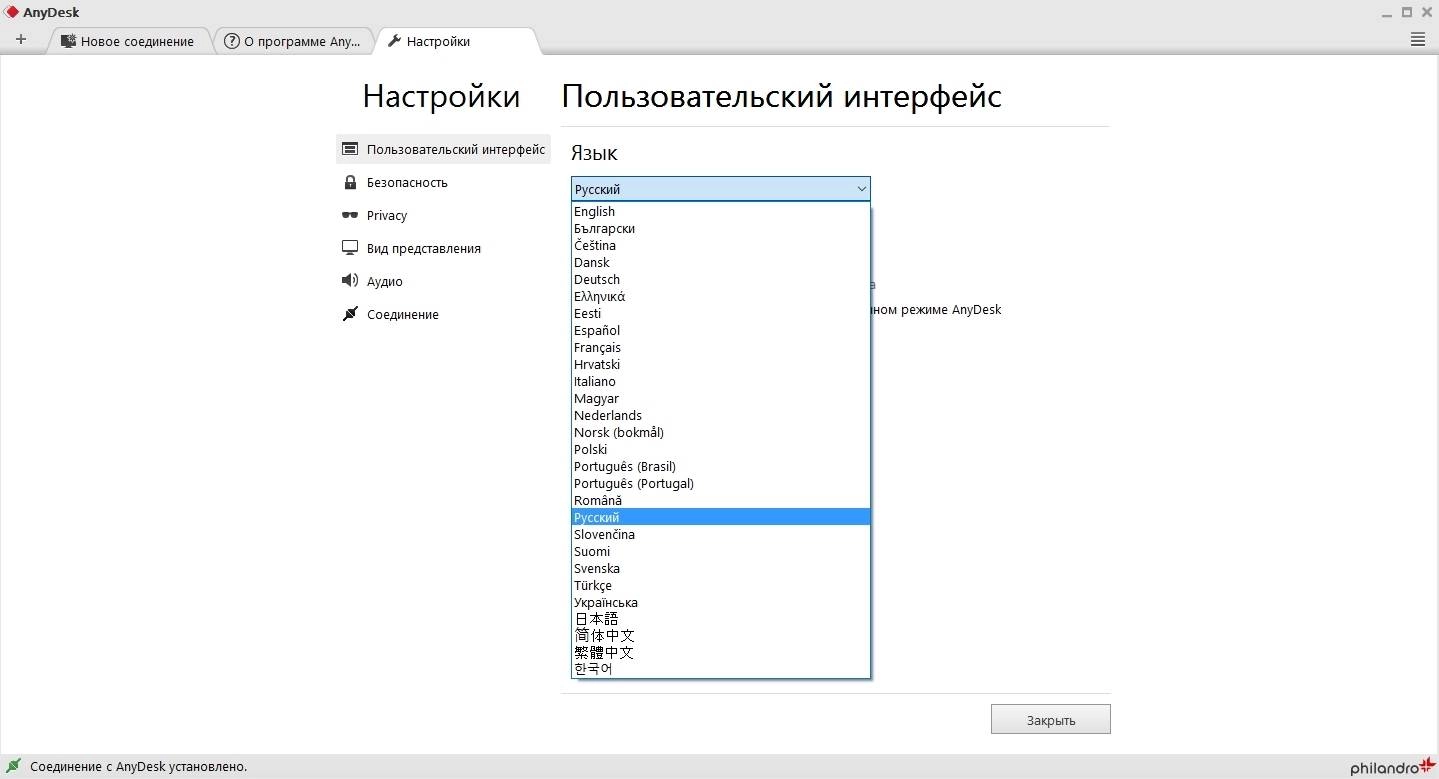
Task: Choose Українська from language list
Action: [721, 602]
